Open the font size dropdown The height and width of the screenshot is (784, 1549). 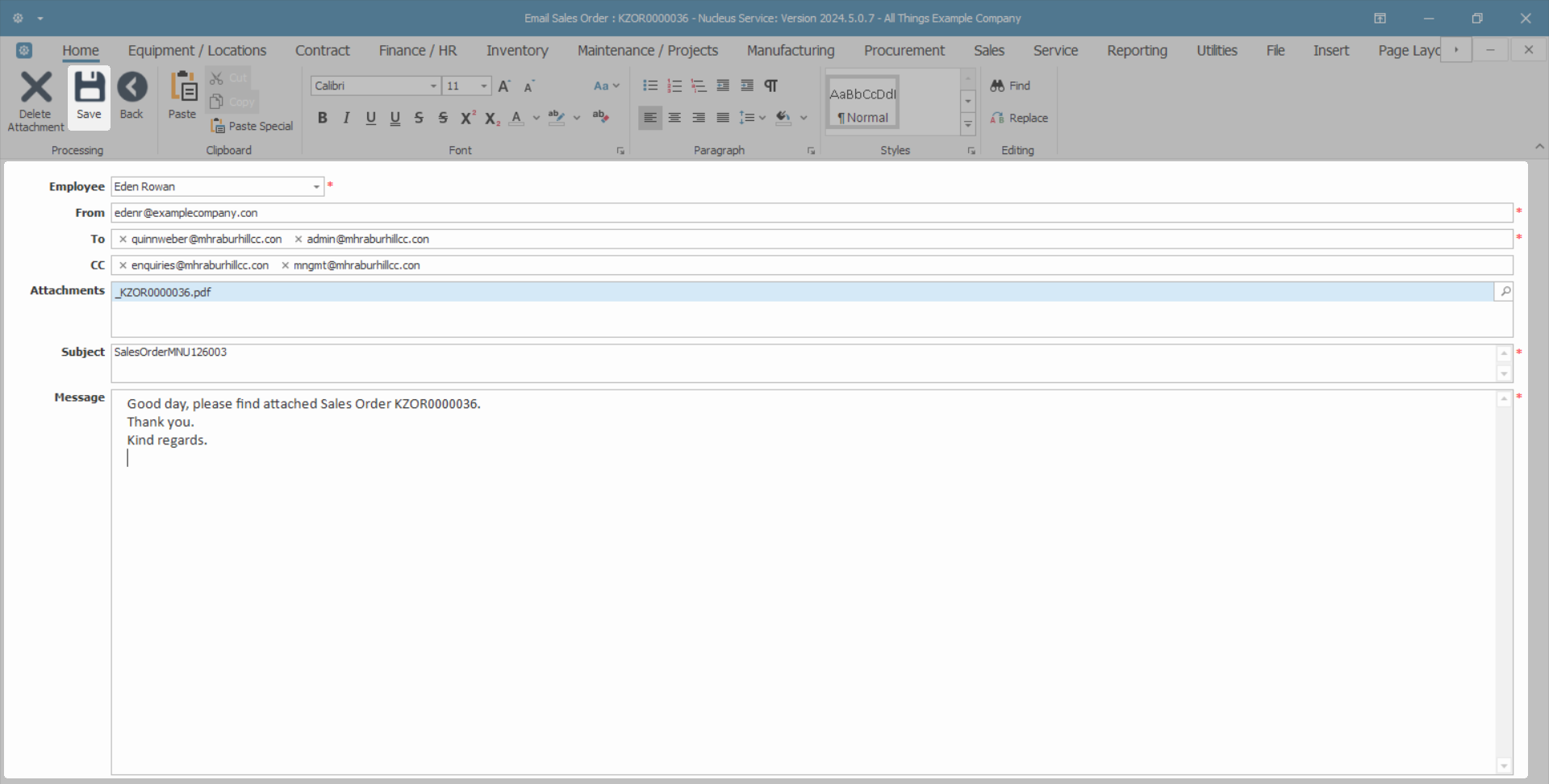click(484, 85)
